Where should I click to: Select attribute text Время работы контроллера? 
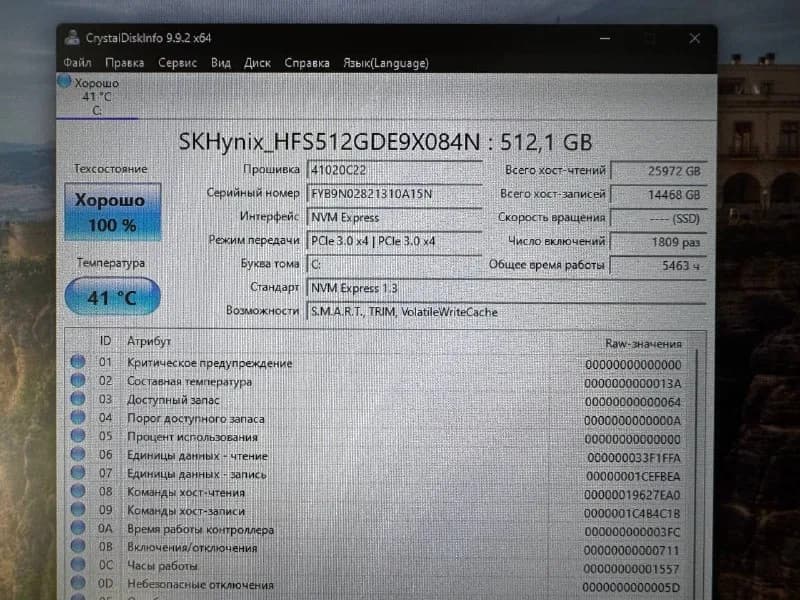201,530
